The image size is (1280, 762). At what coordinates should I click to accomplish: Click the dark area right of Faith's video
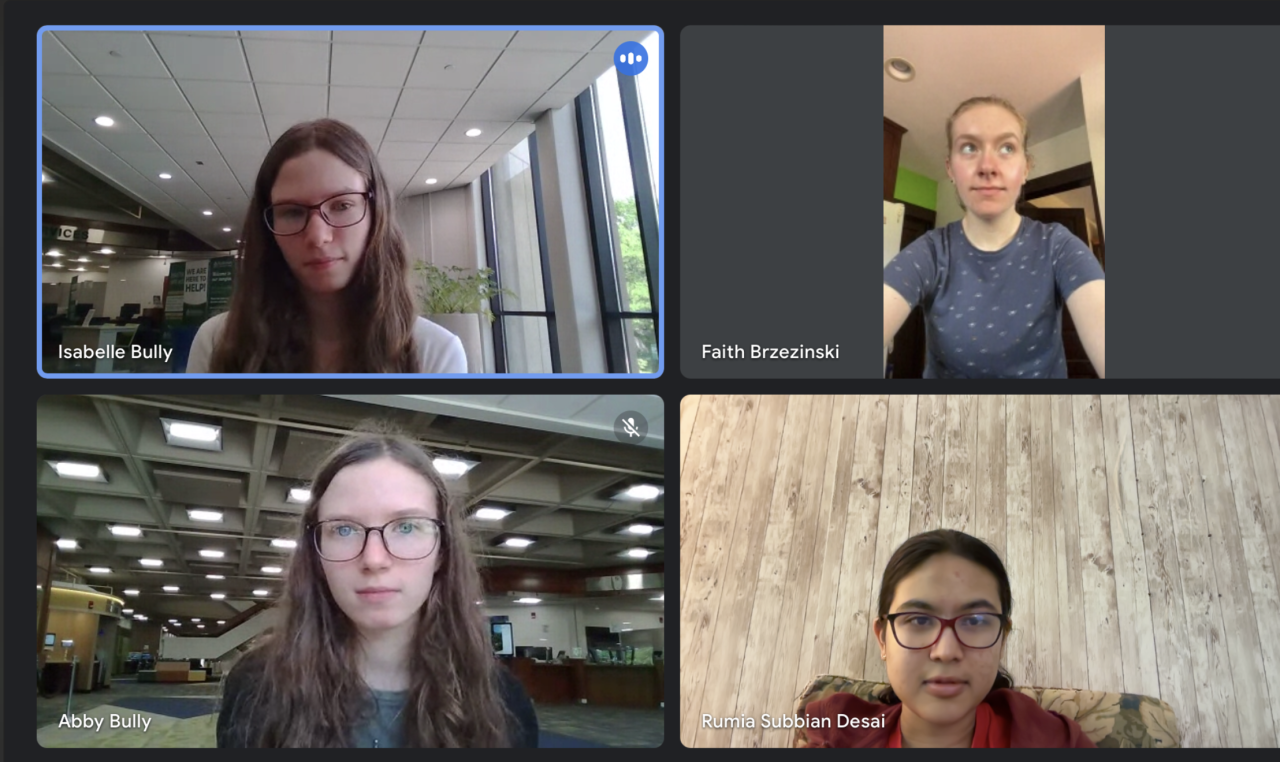1192,202
